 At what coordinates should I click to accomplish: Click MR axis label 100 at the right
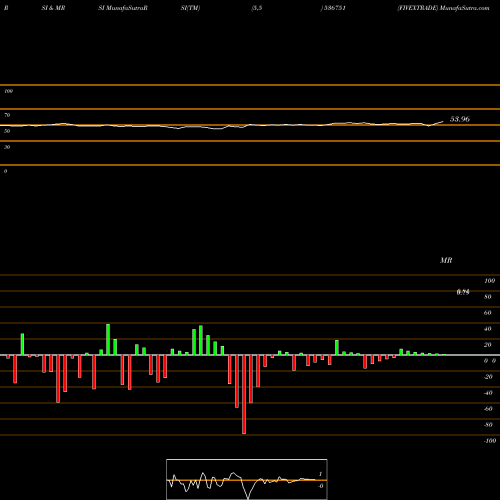[x=490, y=281]
